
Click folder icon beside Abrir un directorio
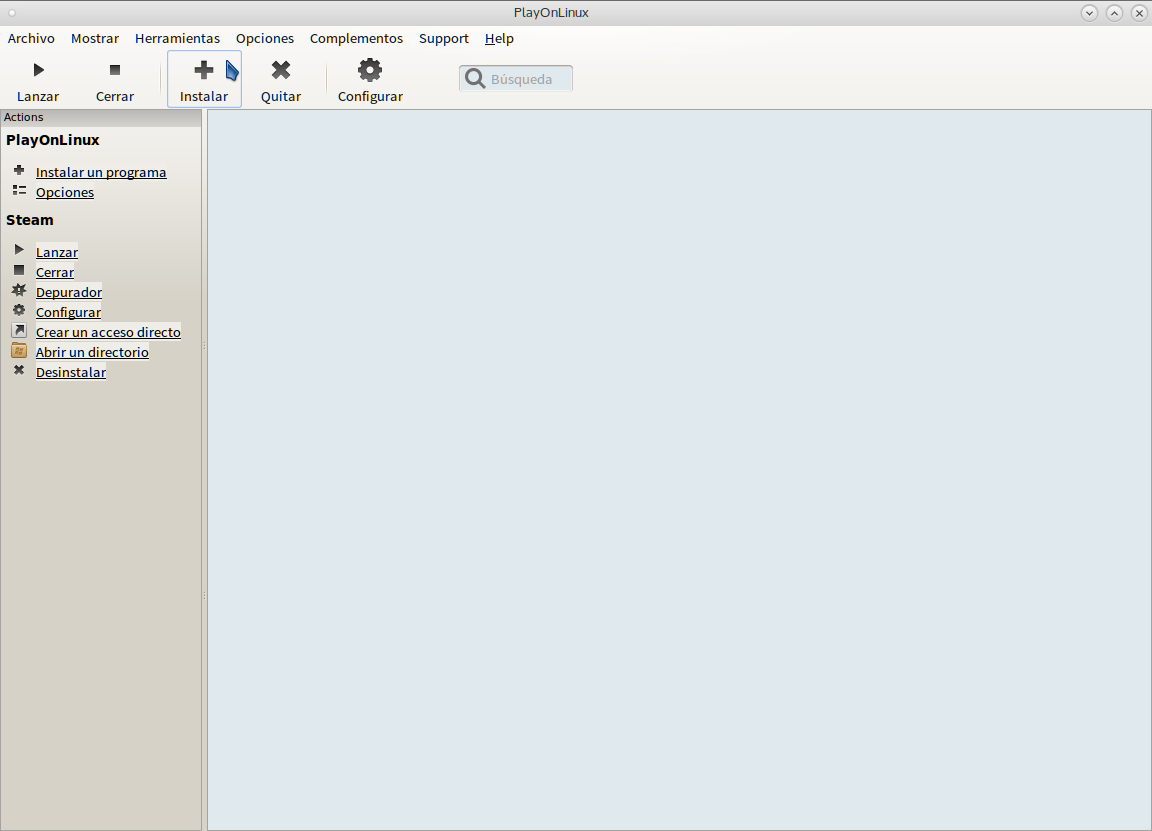coord(19,350)
